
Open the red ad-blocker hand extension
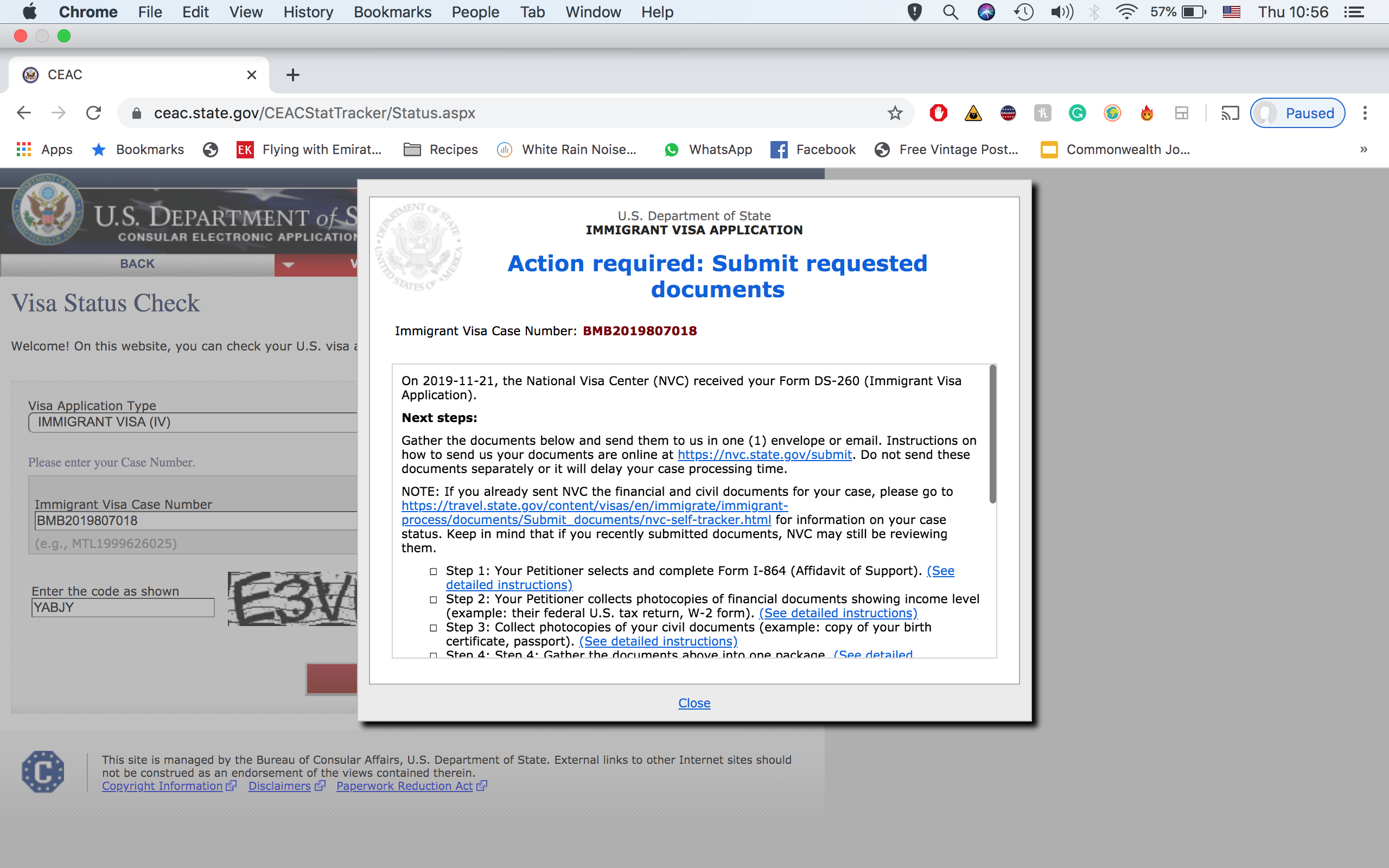[x=939, y=113]
